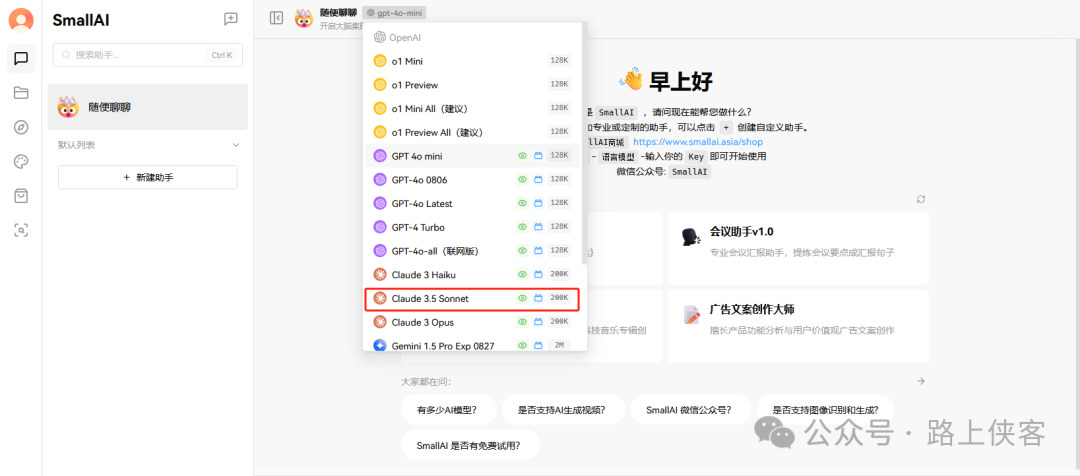Focus the 搜索助手 search field

[x=147, y=55]
